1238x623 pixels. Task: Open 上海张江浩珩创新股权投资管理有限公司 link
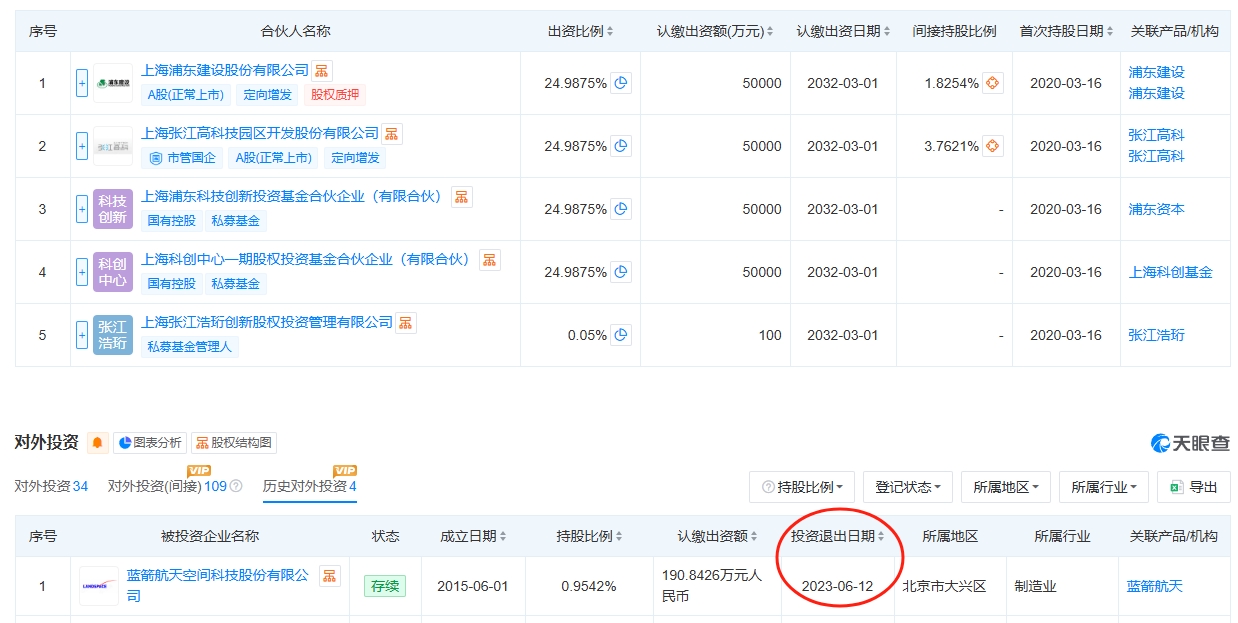pyautogui.click(x=268, y=323)
